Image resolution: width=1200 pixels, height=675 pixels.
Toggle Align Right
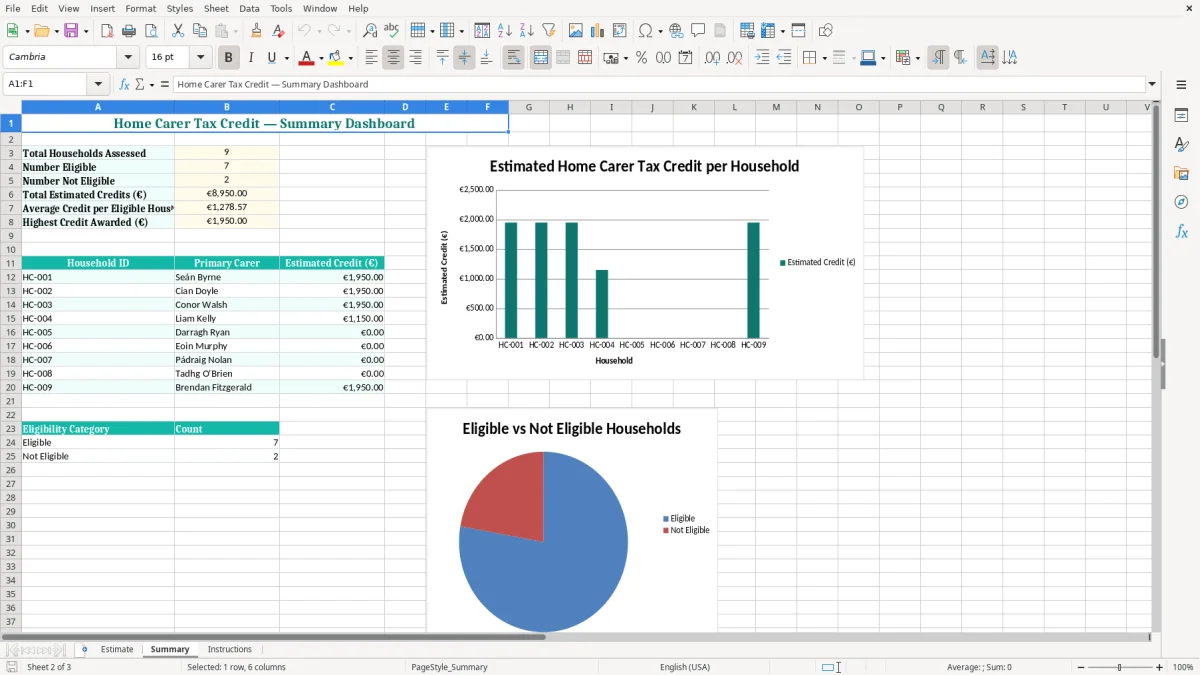click(415, 58)
